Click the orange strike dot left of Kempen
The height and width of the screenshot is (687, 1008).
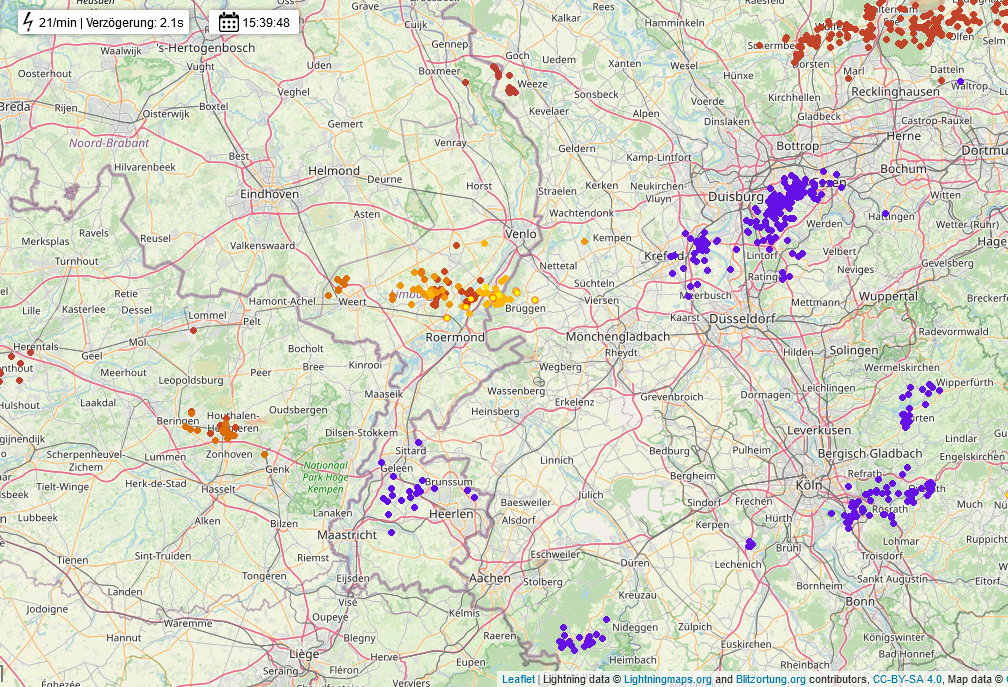tap(584, 241)
